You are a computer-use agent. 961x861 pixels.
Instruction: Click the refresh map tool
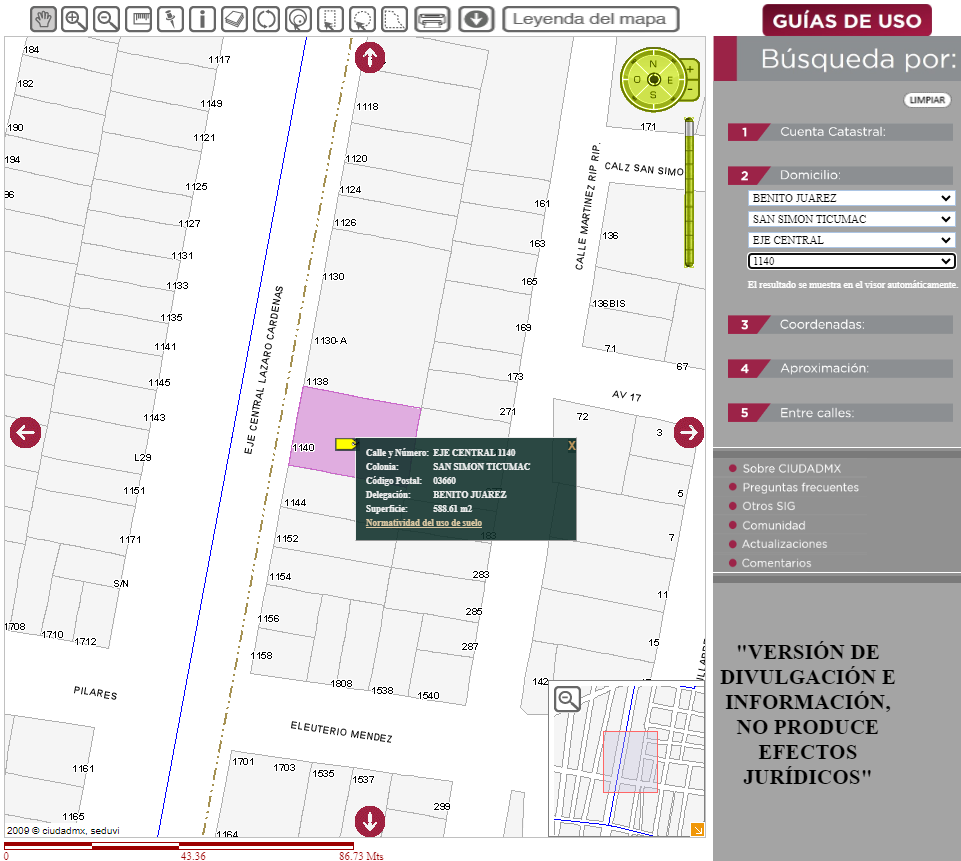pyautogui.click(x=266, y=20)
